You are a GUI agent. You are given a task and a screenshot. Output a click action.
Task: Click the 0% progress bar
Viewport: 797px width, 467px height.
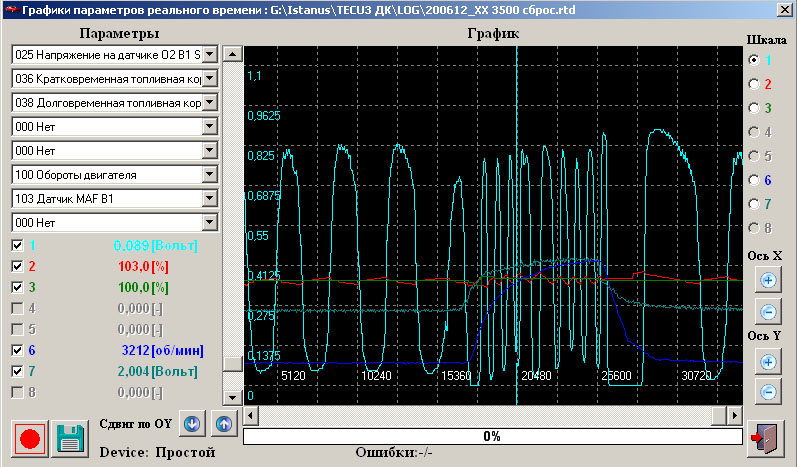click(x=491, y=436)
